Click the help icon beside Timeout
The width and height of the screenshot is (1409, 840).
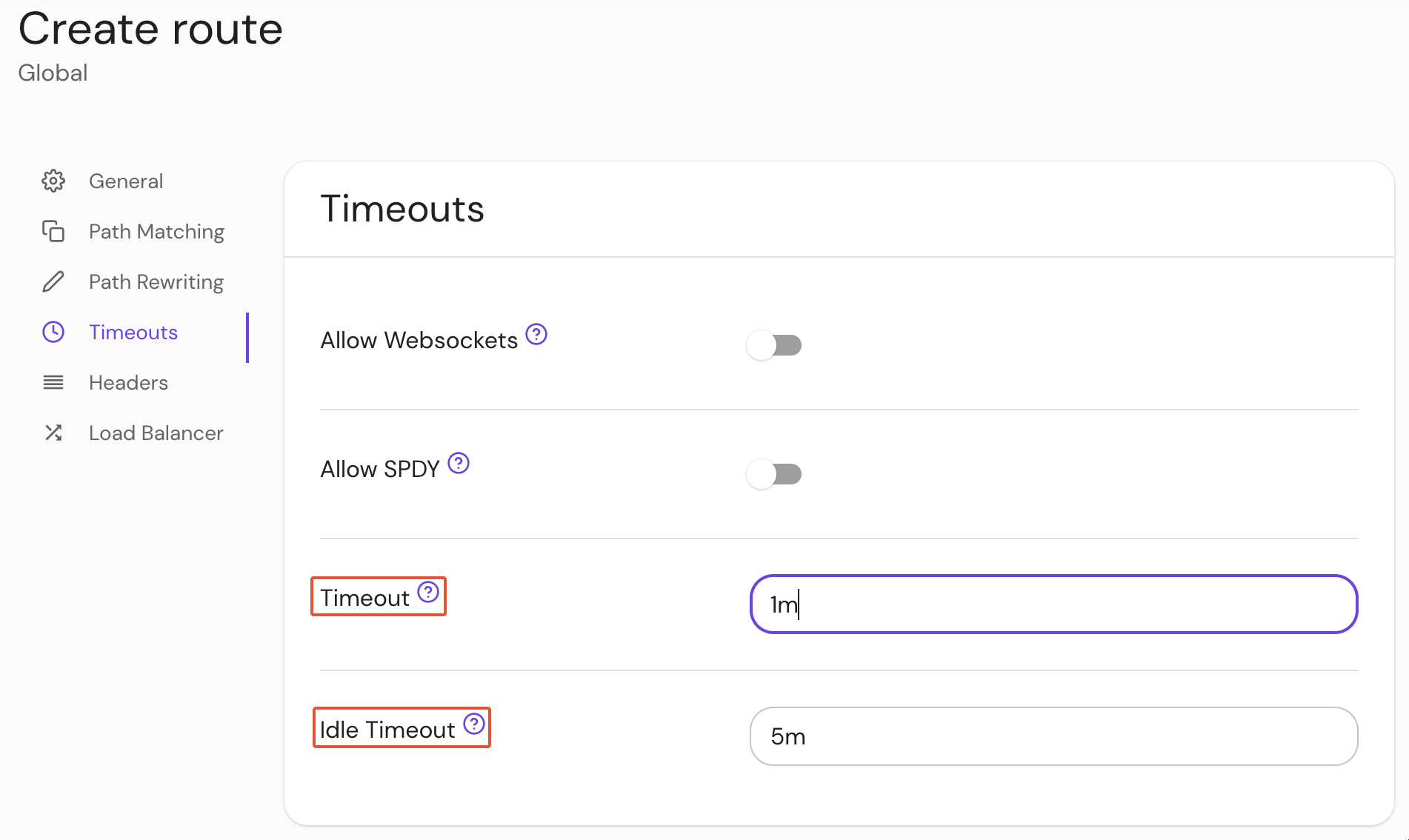[428, 591]
